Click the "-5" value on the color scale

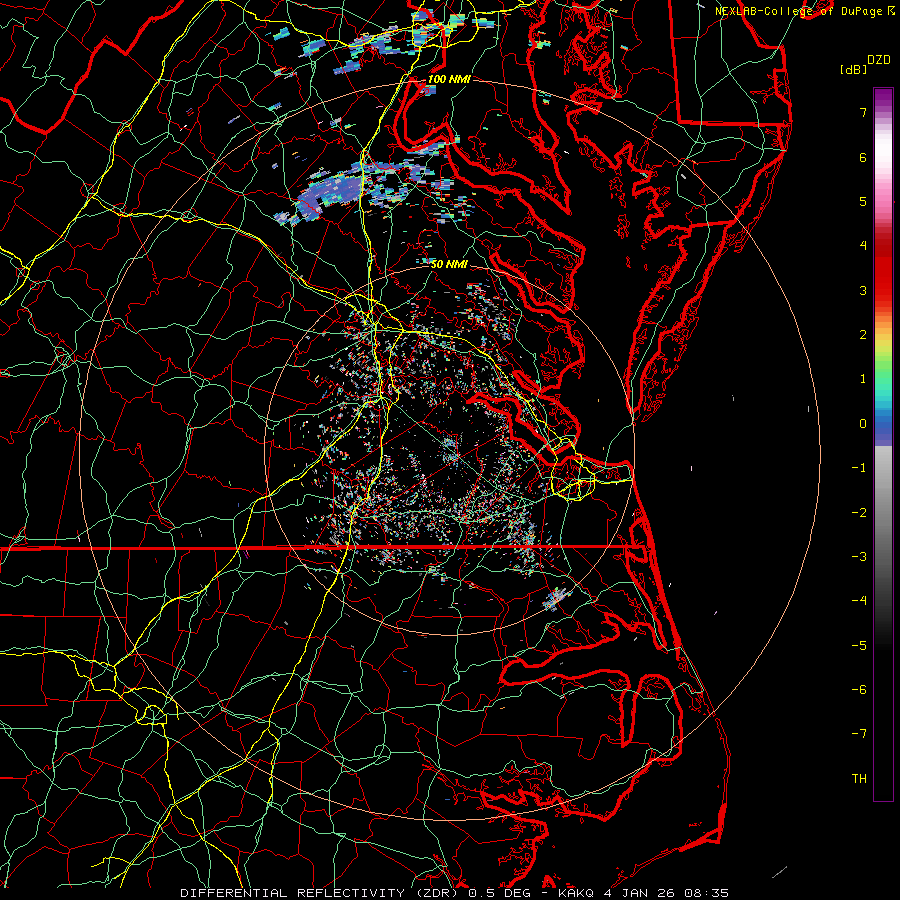(x=859, y=646)
